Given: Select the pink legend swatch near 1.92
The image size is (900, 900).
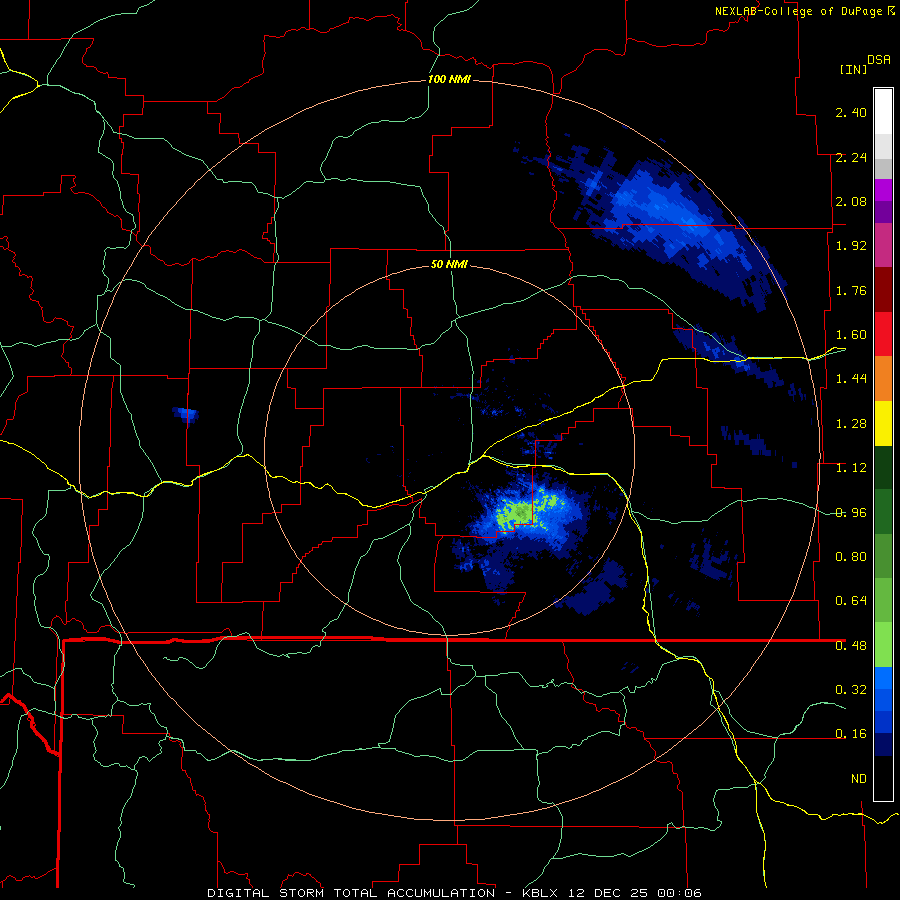Looking at the screenshot, I should [x=883, y=245].
